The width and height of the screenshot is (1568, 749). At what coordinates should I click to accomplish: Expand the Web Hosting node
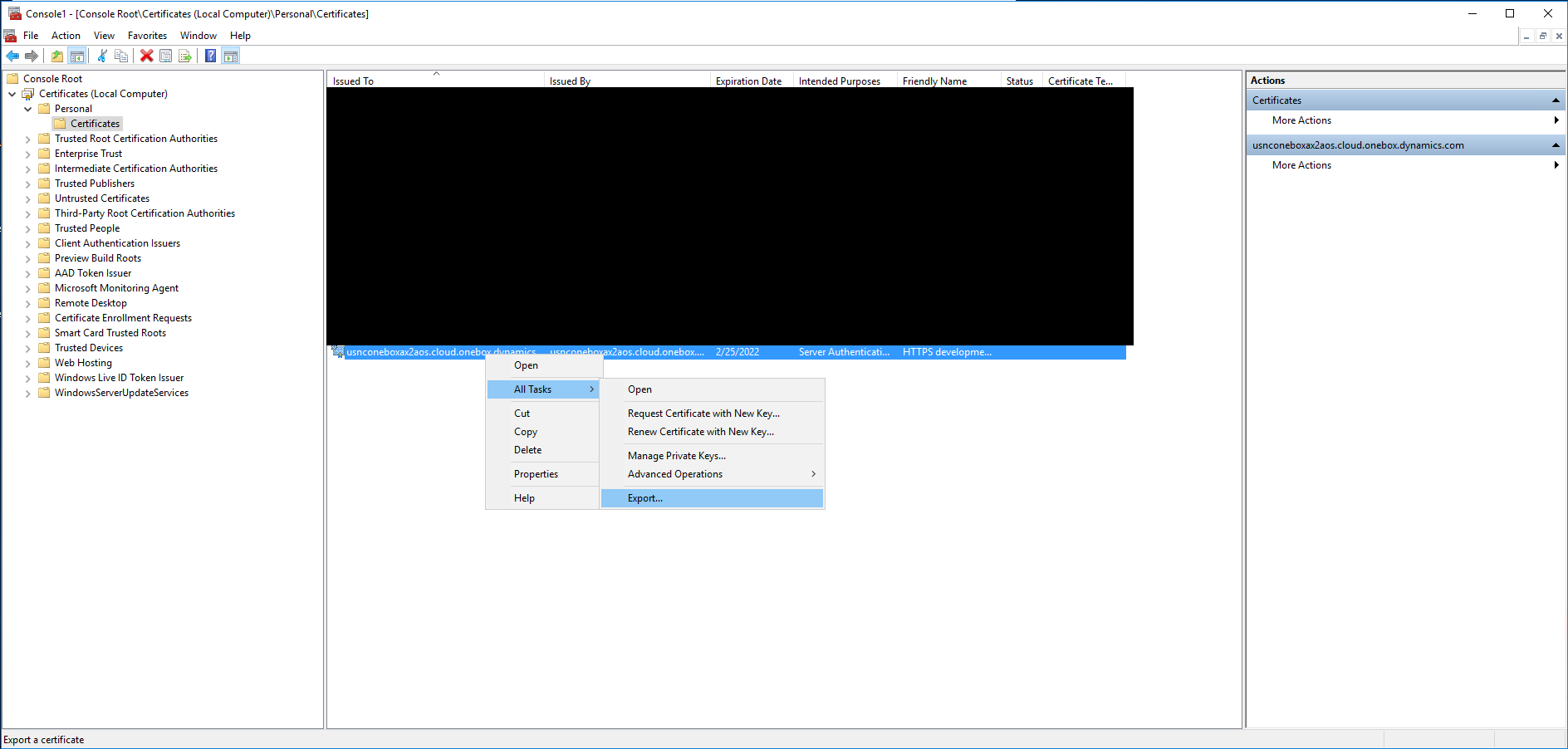28,363
